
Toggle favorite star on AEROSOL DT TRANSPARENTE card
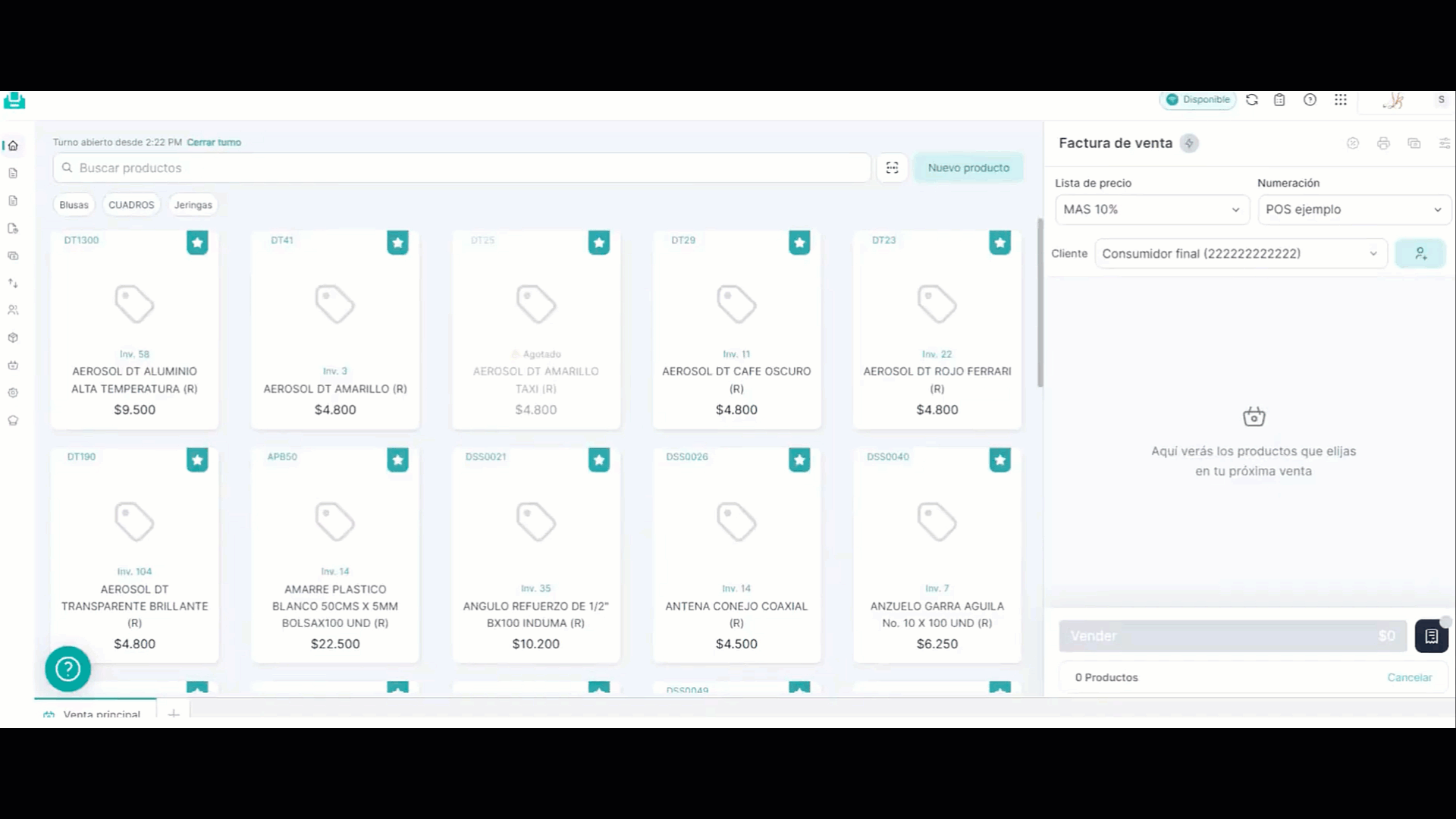pyautogui.click(x=197, y=460)
